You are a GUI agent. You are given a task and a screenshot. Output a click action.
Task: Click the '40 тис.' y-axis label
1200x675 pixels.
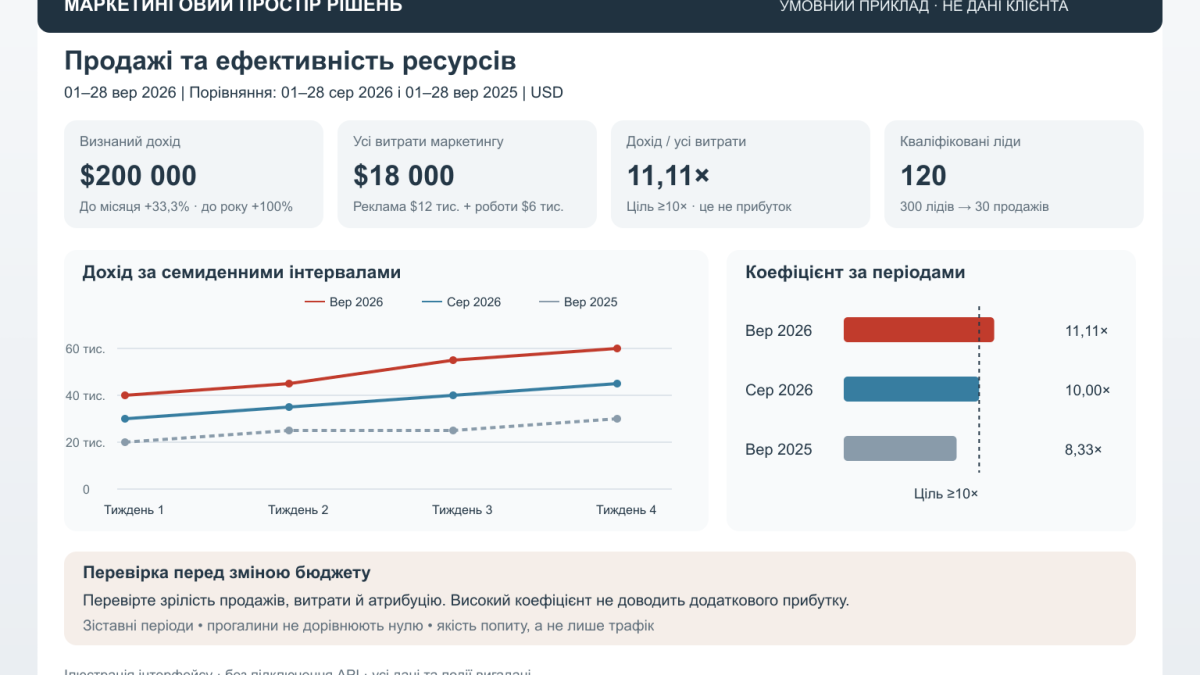85,396
